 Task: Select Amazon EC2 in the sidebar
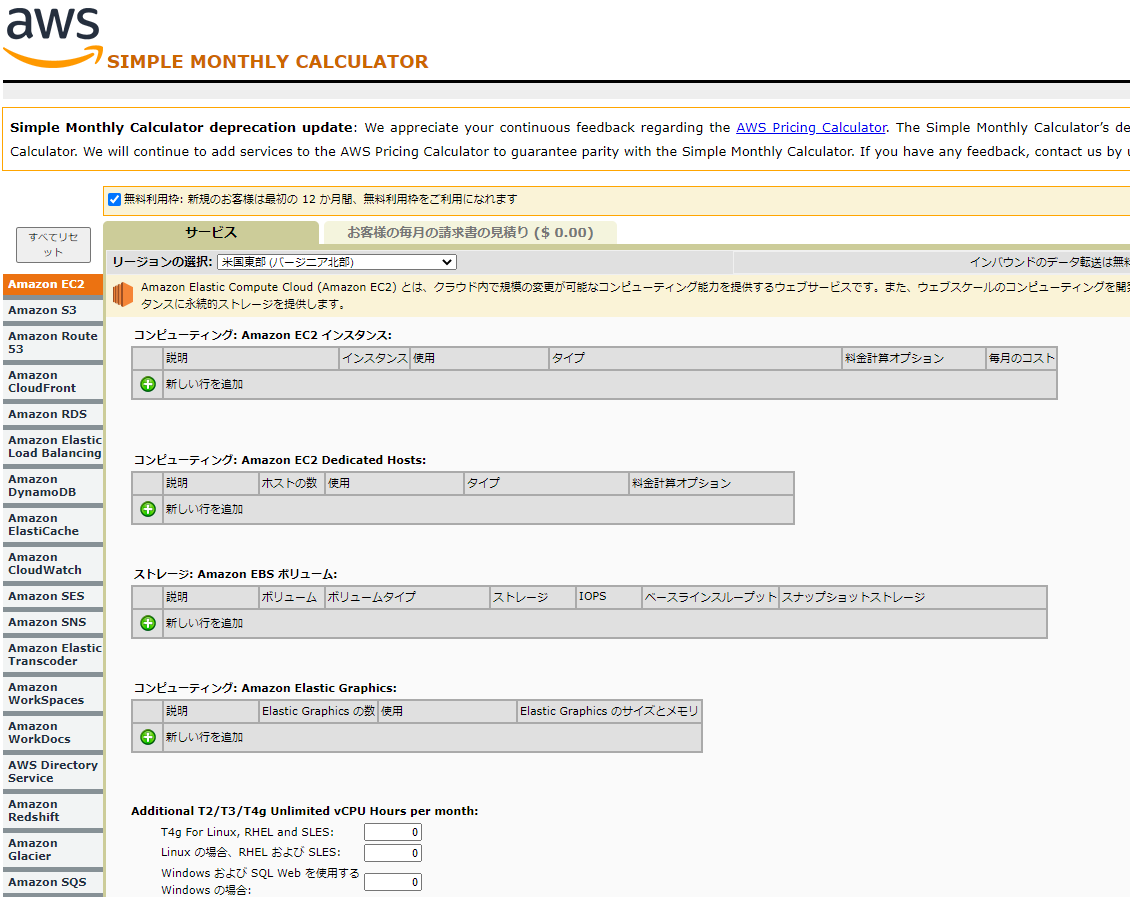click(x=53, y=285)
